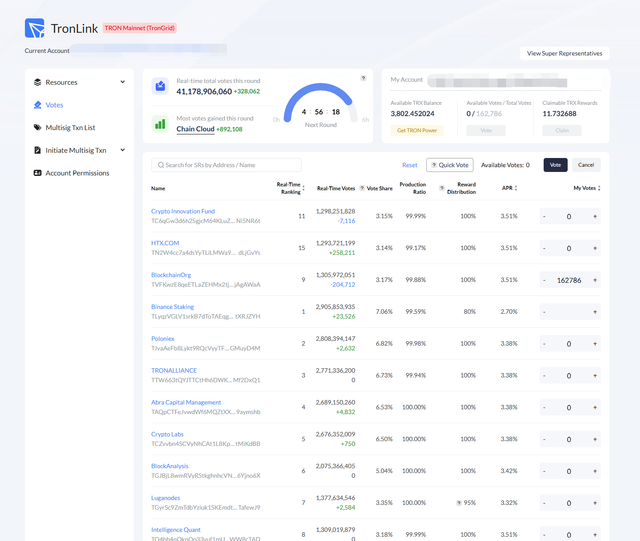Viewport: 640px width, 541px height.
Task: Click the dark Vote submit button
Action: coord(555,165)
